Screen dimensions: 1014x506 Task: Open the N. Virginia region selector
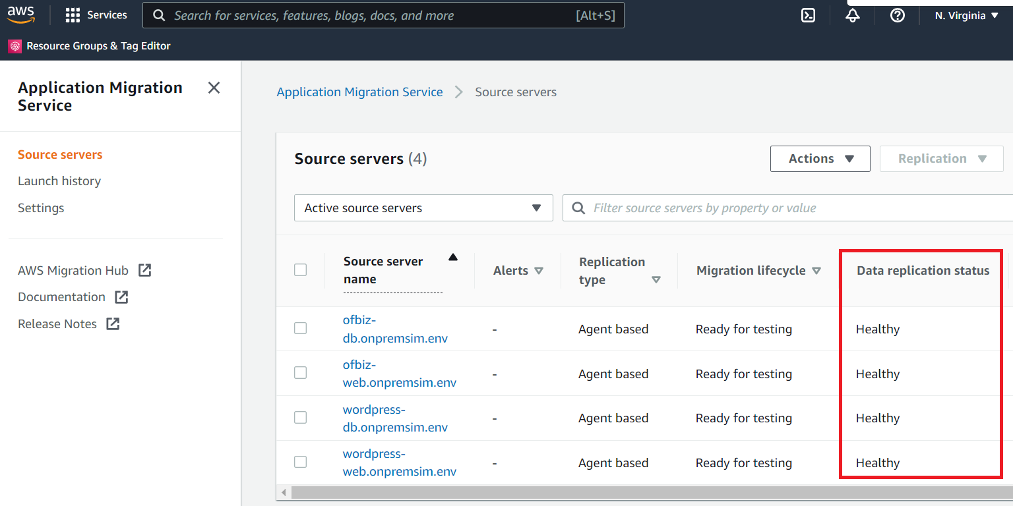click(x=966, y=15)
